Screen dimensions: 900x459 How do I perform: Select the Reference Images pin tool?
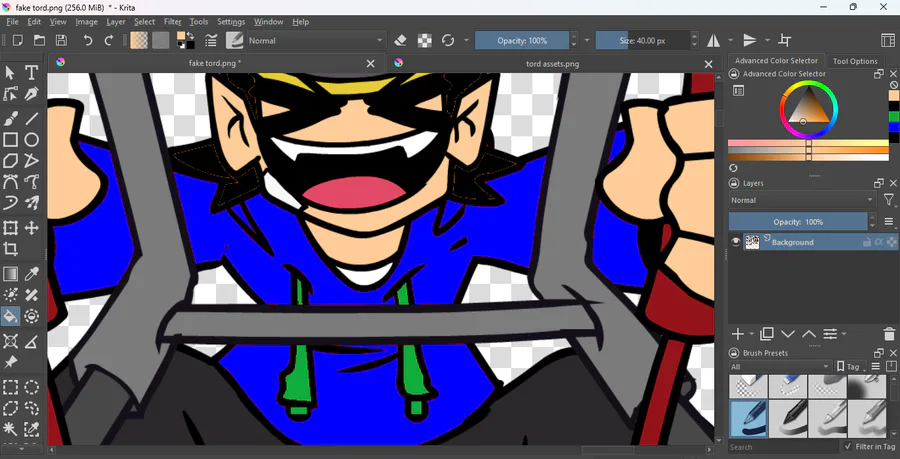click(10, 363)
